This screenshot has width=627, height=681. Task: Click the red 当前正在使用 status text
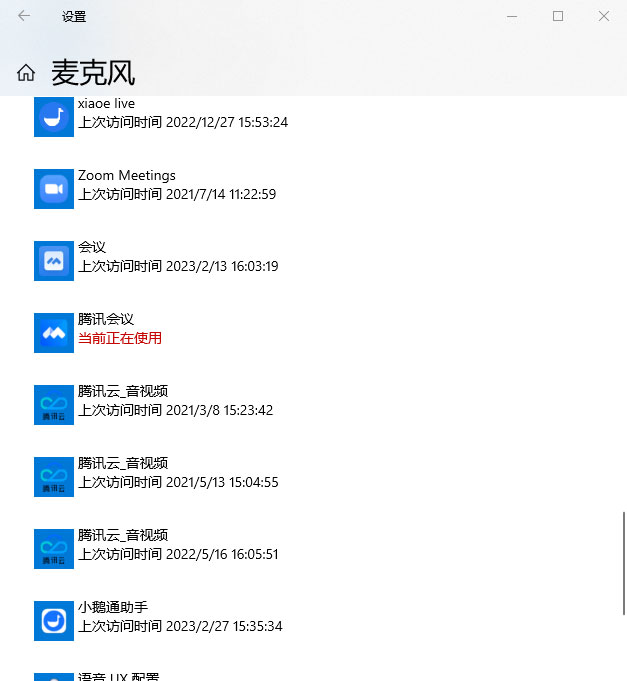pyautogui.click(x=120, y=338)
